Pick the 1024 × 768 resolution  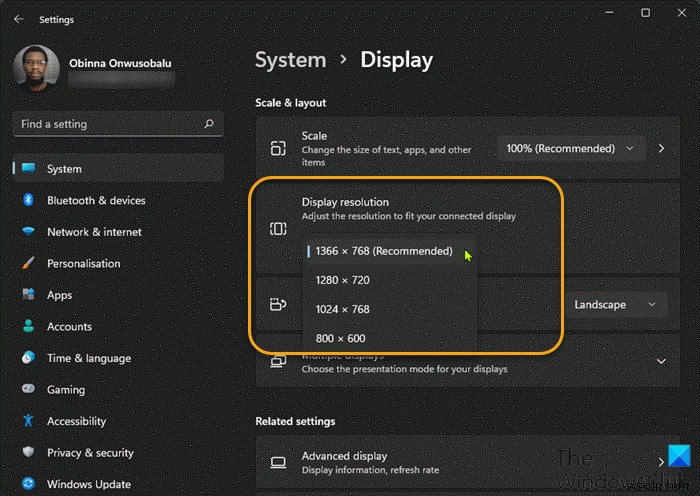(342, 309)
